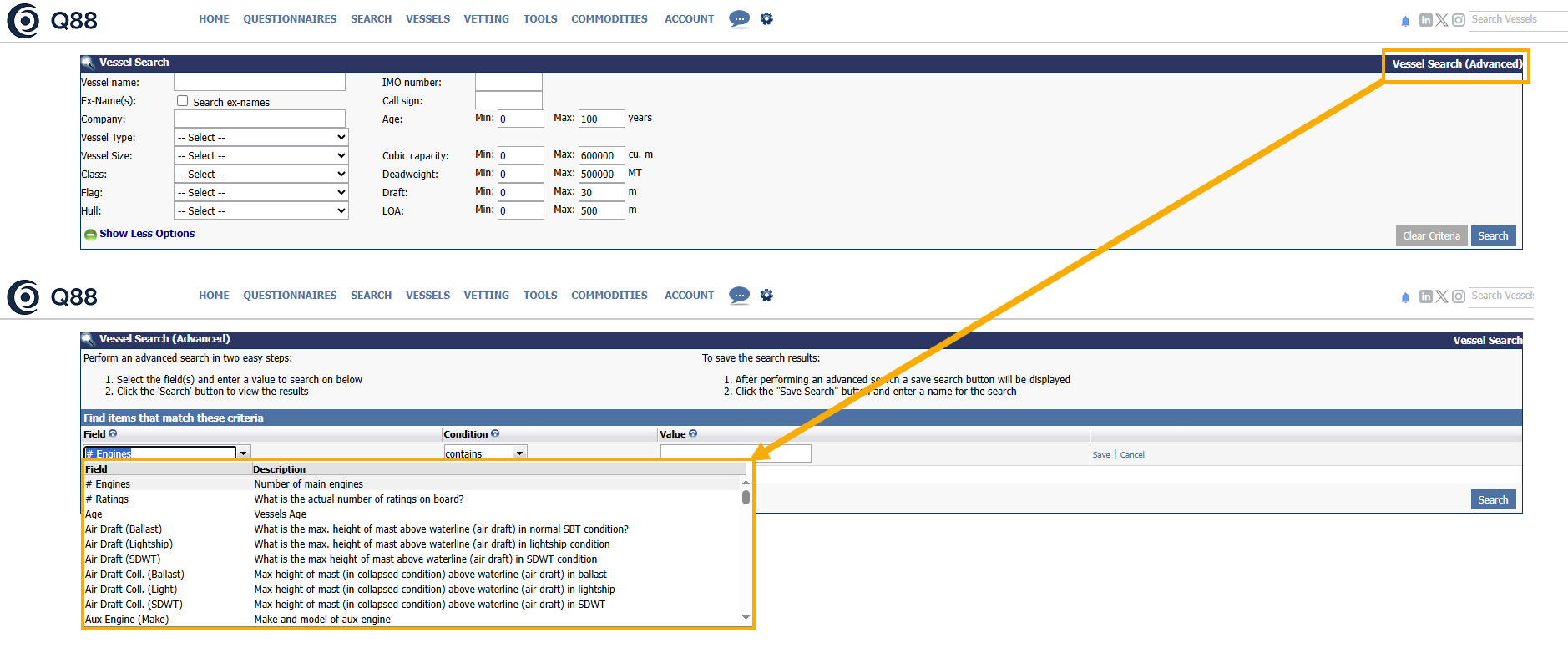Expand the Hull select dropdown

click(261, 210)
